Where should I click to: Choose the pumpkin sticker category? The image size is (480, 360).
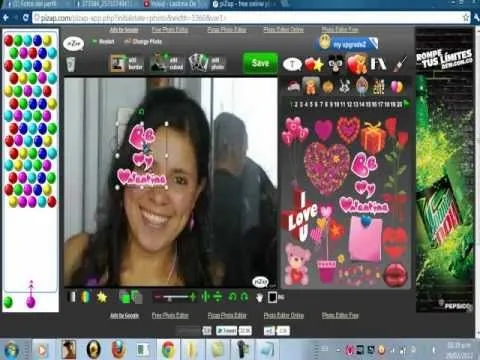tap(328, 87)
